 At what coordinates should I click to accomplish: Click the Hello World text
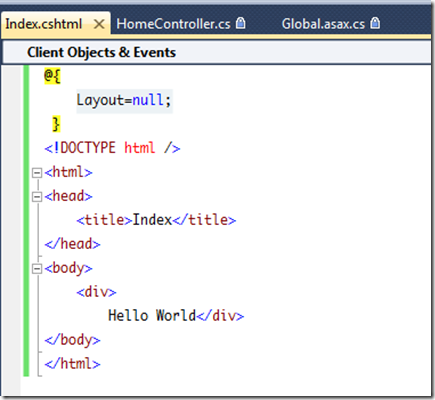coord(152,315)
